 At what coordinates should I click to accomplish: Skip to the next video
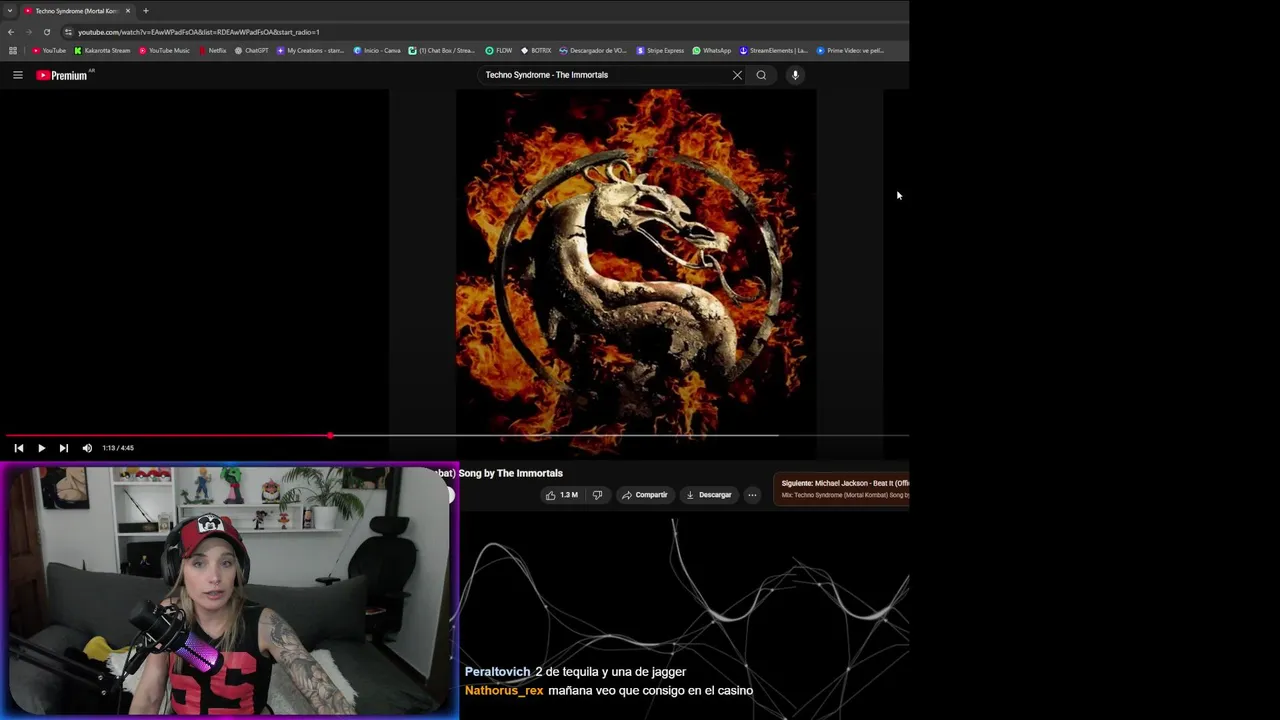(x=64, y=448)
